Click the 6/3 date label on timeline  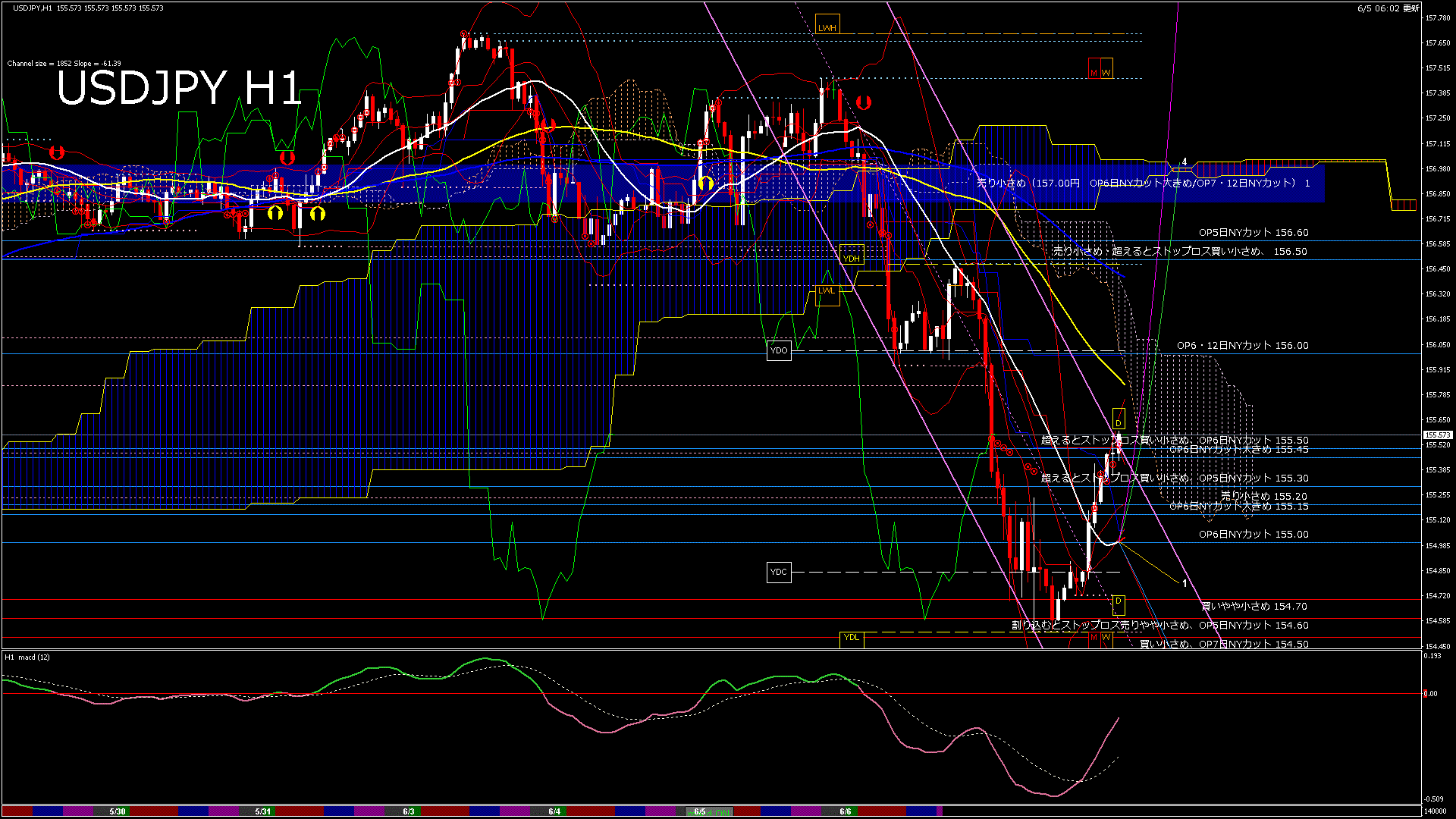[409, 811]
